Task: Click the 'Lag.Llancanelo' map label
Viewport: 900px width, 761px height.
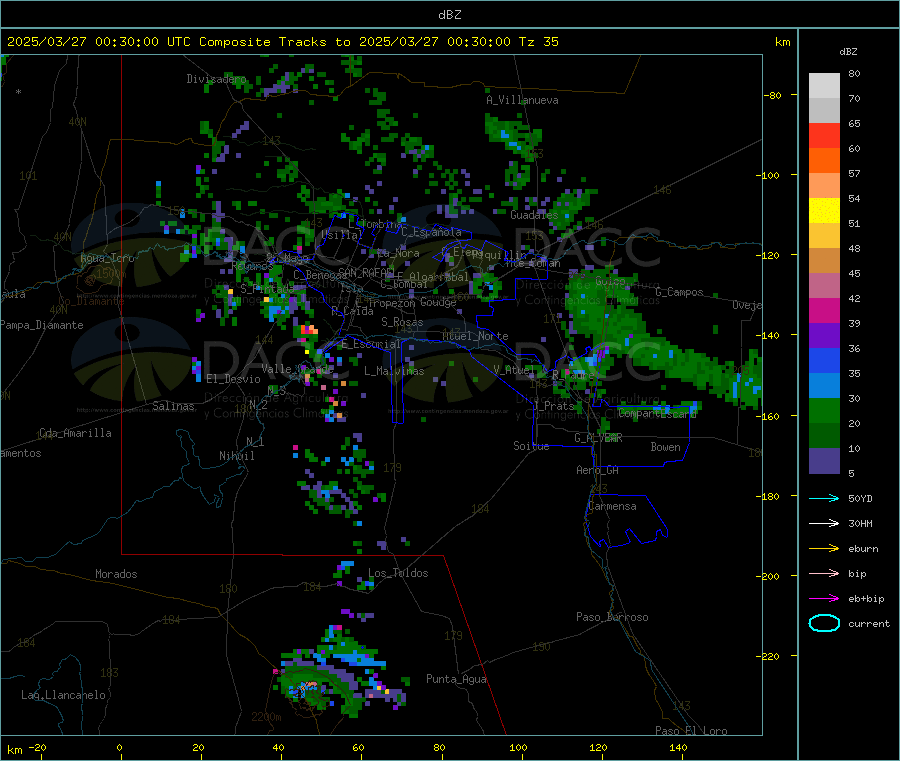Action: coord(63,695)
